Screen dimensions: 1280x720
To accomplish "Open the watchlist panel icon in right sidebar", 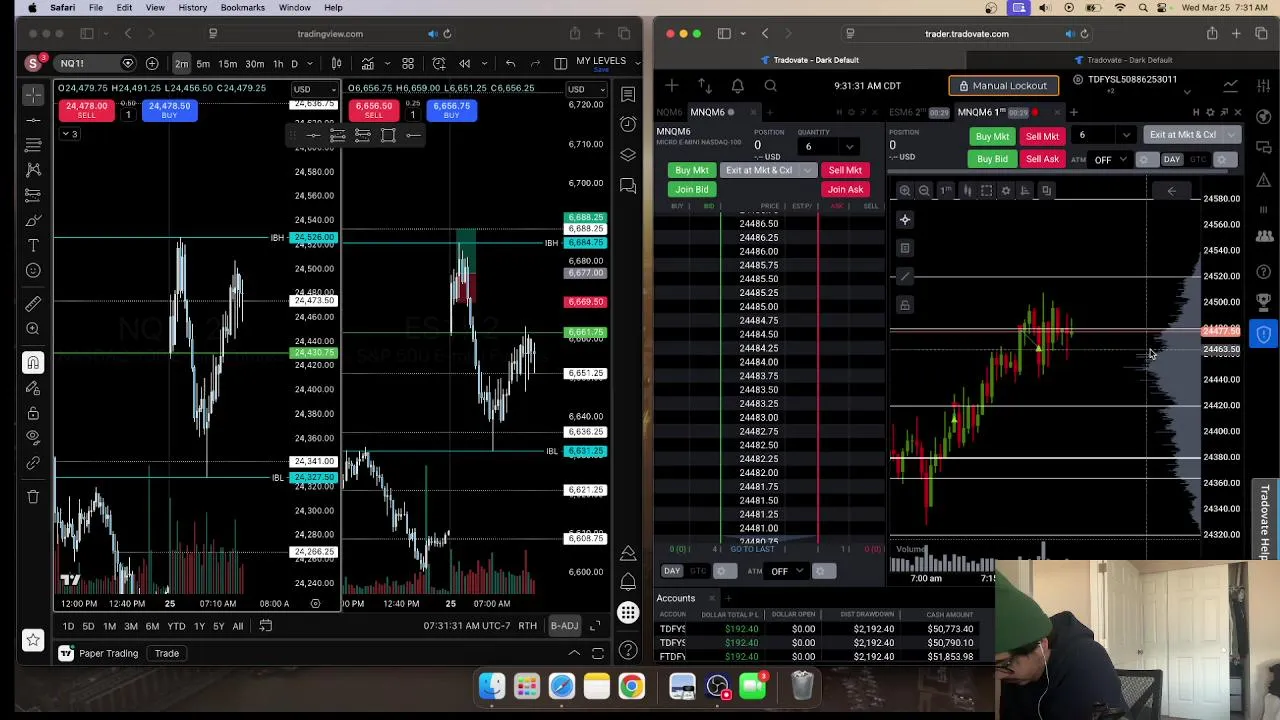I will click(x=628, y=94).
